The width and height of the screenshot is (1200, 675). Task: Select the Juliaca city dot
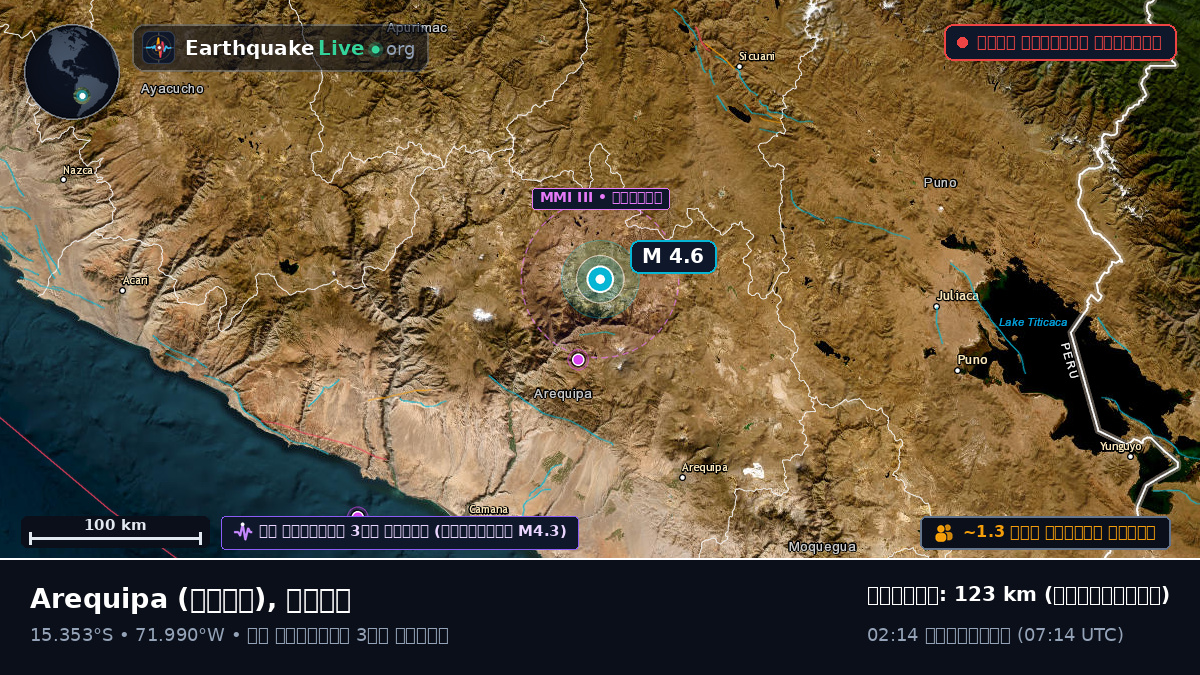pos(936,307)
